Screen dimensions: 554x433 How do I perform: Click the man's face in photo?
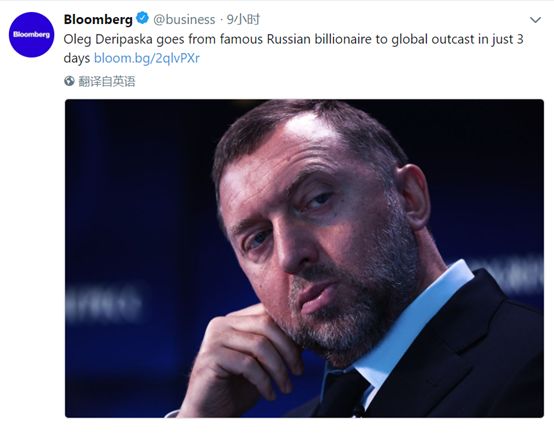(314, 233)
